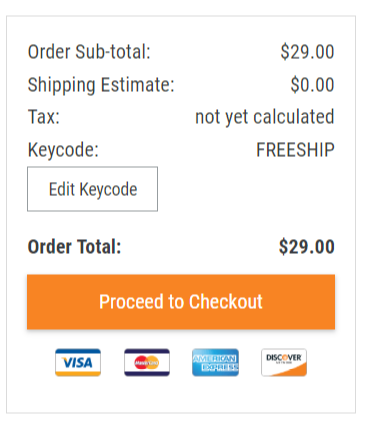Open the Edit Keycode button
Viewport: 371px width, 426px height.
click(92, 189)
